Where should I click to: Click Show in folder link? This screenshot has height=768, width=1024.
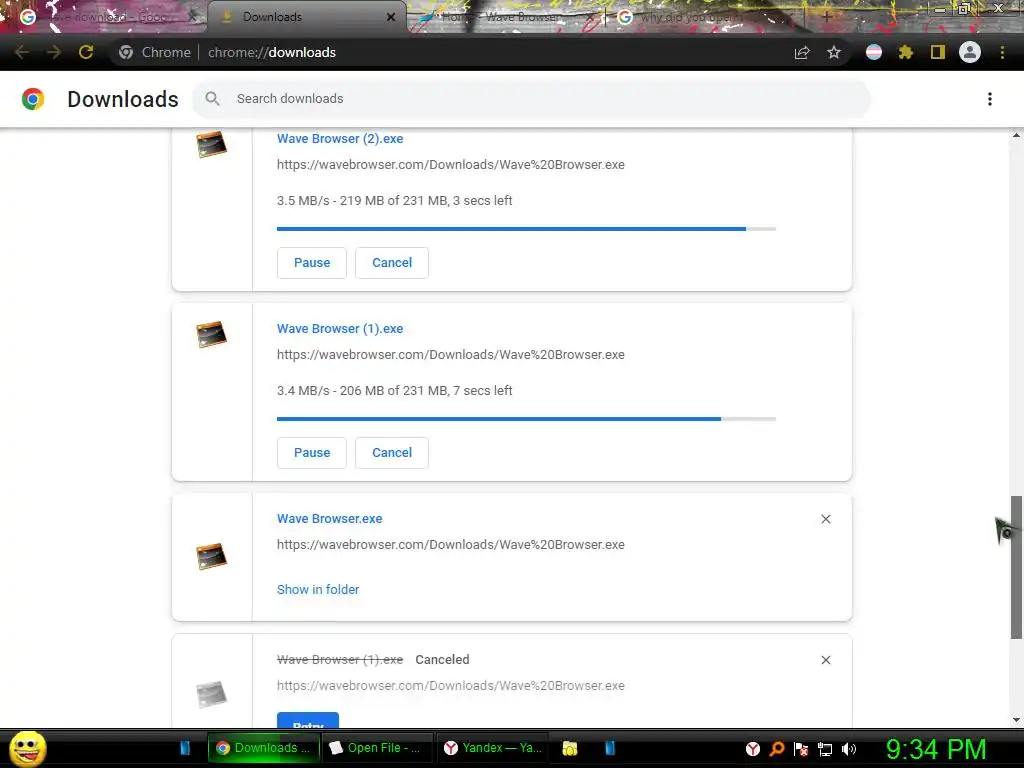318,590
